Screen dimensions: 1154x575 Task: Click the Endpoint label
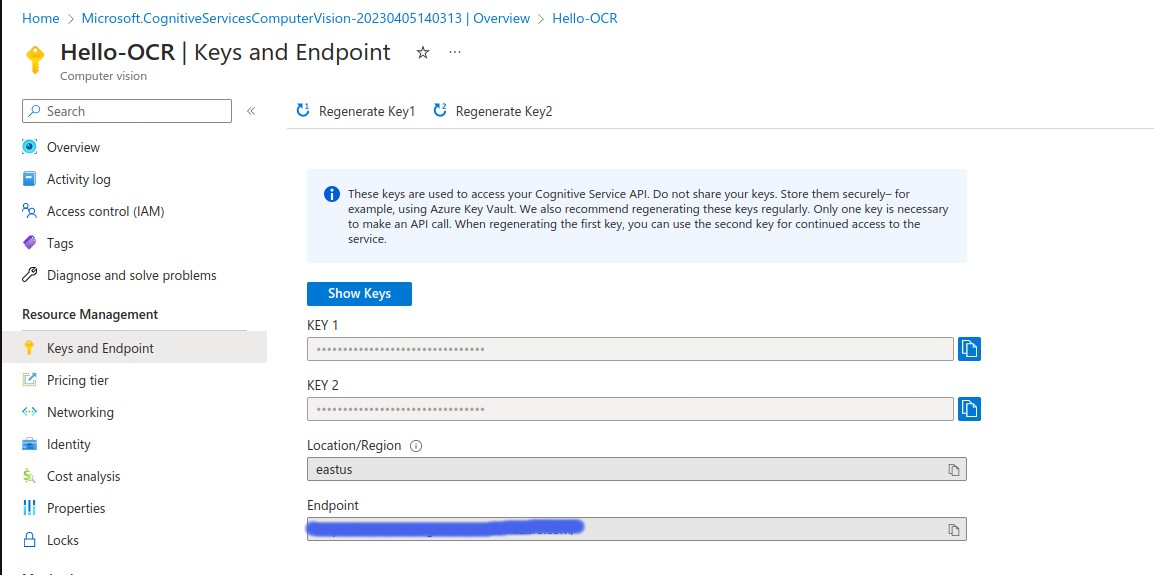333,505
